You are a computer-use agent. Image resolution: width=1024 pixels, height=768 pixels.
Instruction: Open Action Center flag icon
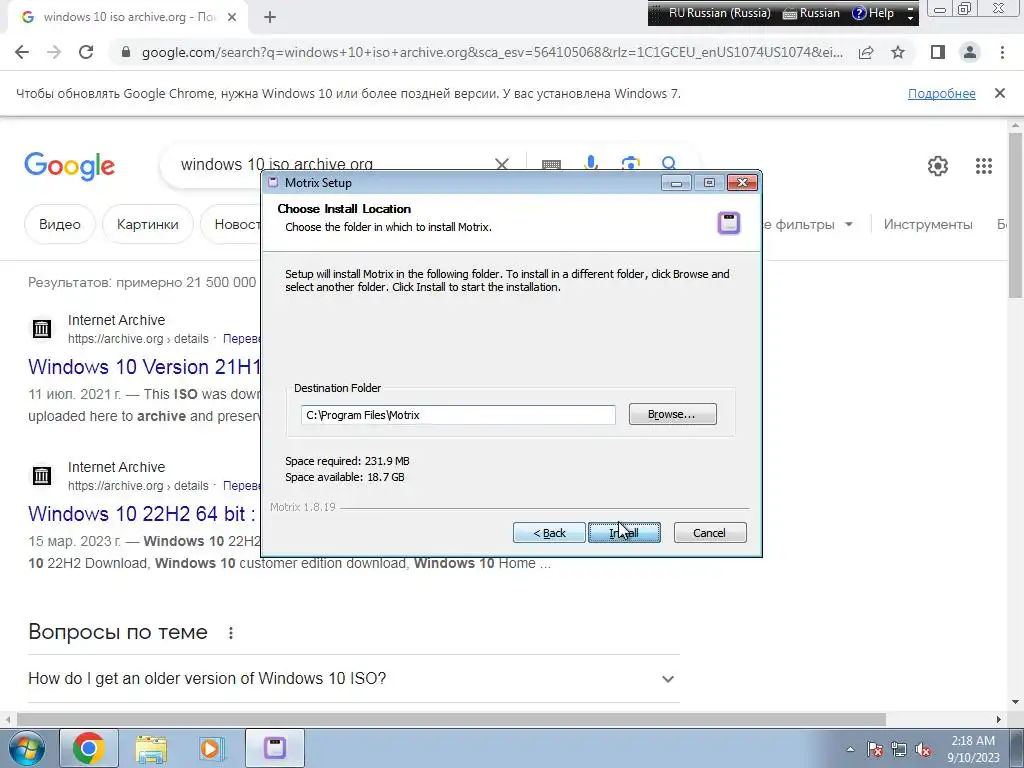point(874,748)
